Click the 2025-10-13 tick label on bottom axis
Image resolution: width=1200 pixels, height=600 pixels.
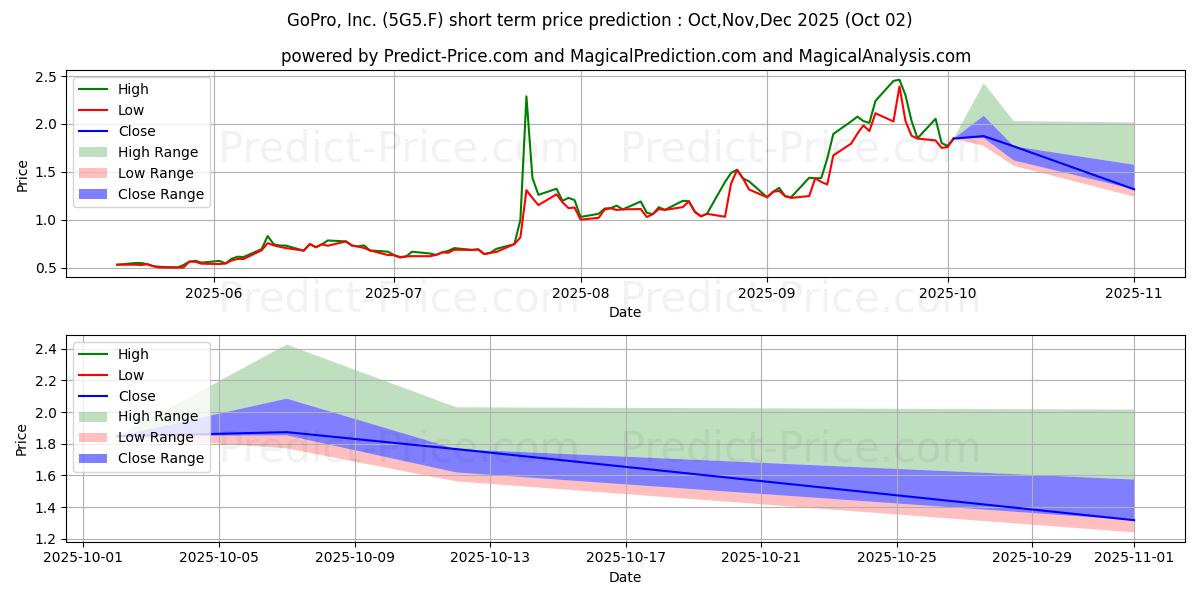(490, 557)
